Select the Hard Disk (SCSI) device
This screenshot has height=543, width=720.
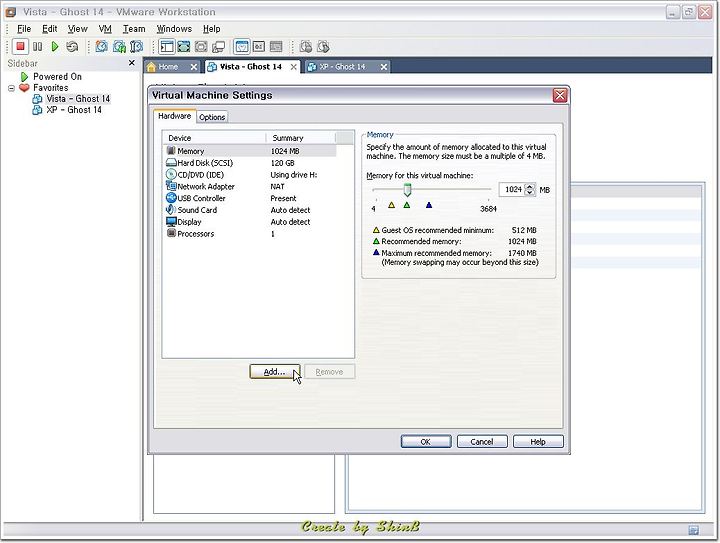[x=251, y=163]
